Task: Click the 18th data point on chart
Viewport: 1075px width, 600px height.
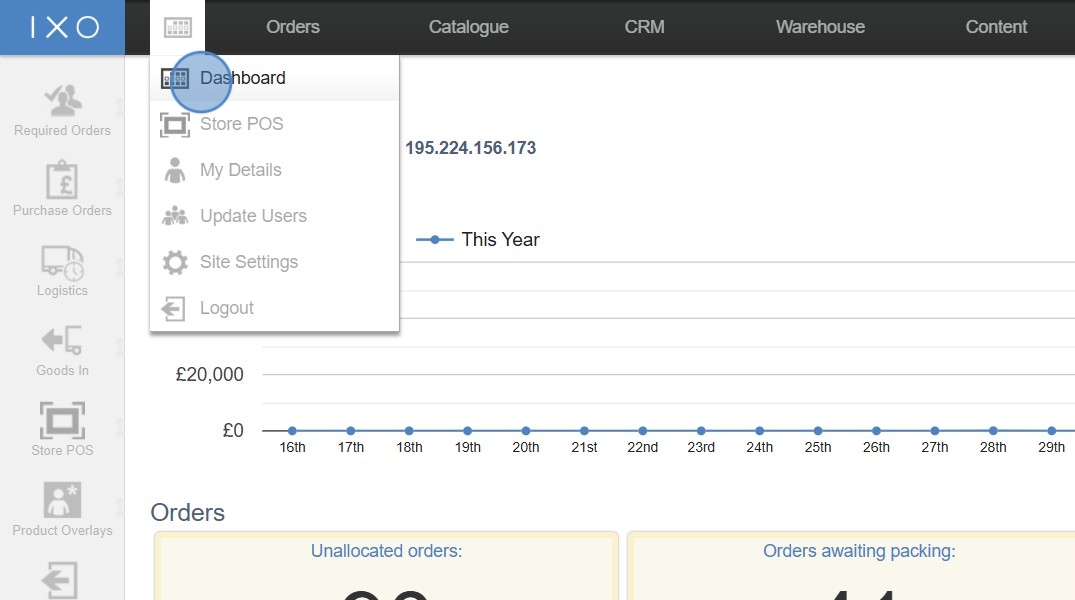Action: pos(409,431)
